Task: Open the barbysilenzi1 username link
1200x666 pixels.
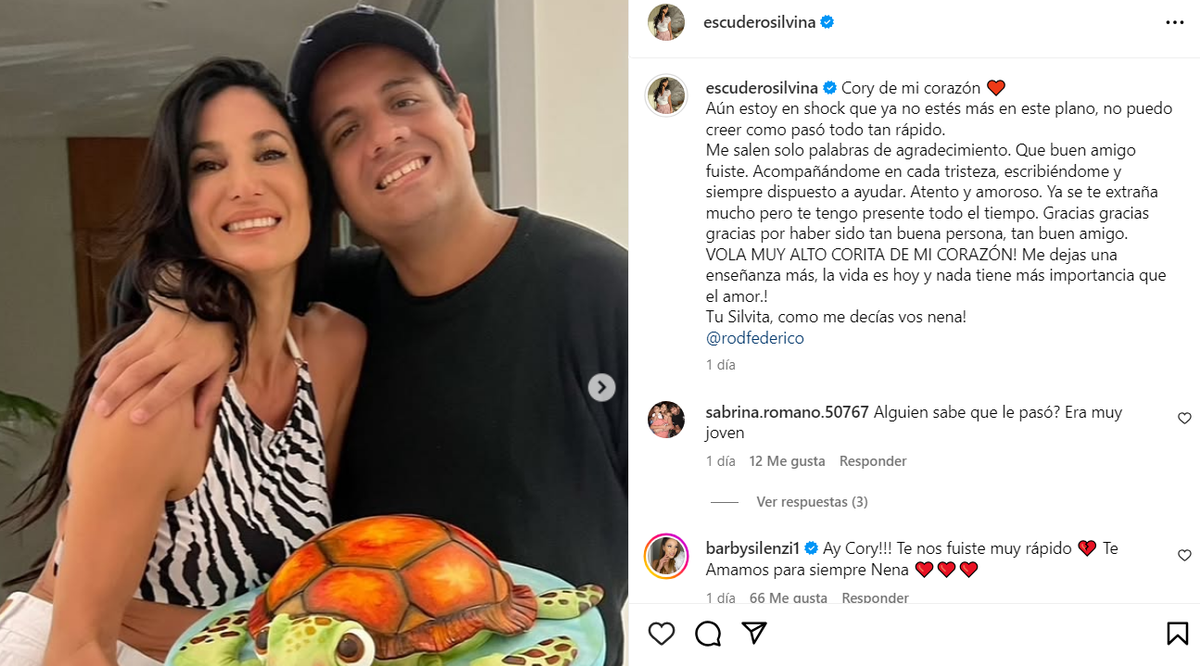Action: pos(753,548)
